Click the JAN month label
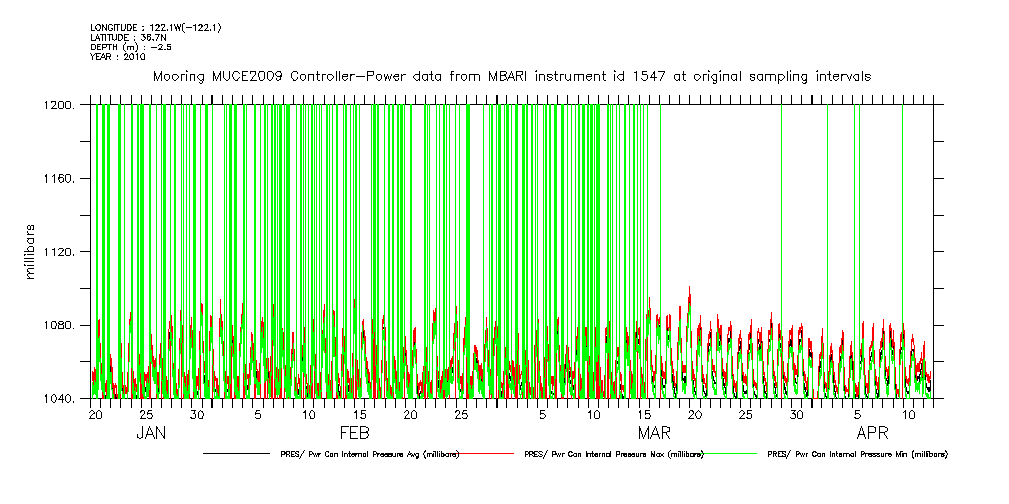The image size is (1009, 504). click(151, 434)
